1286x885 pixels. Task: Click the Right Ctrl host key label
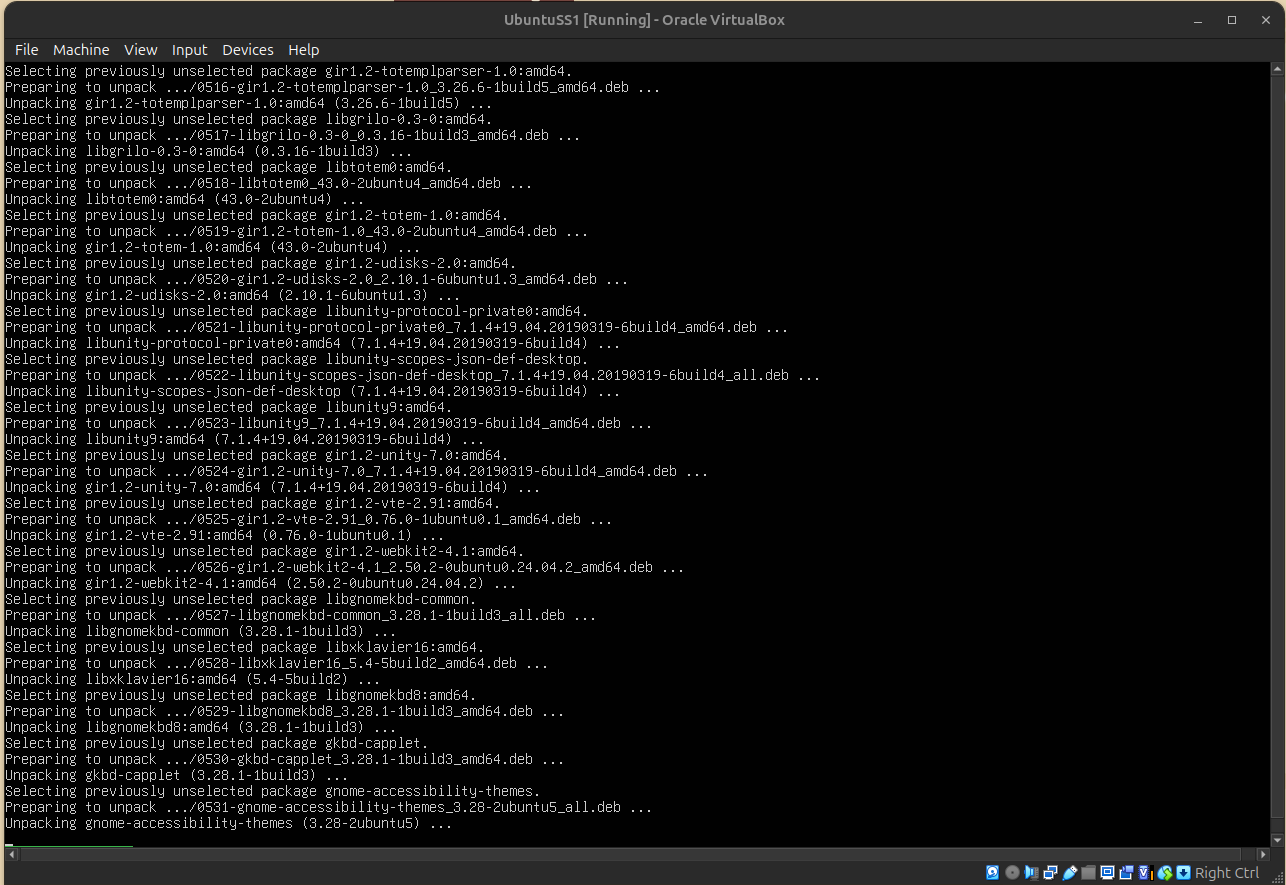pos(1227,873)
